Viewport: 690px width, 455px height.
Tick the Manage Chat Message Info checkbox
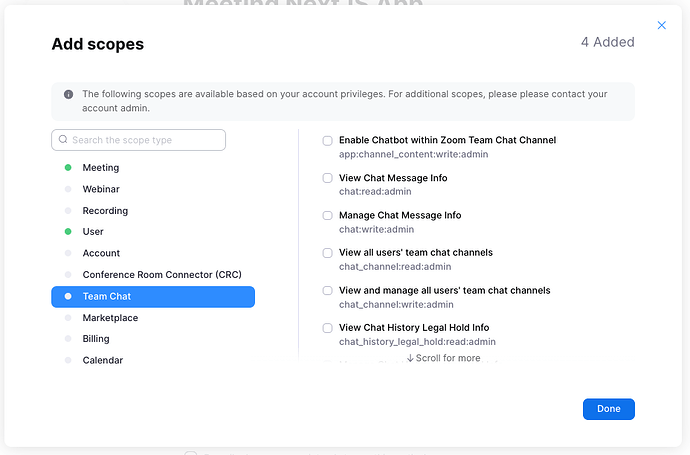pyautogui.click(x=327, y=215)
